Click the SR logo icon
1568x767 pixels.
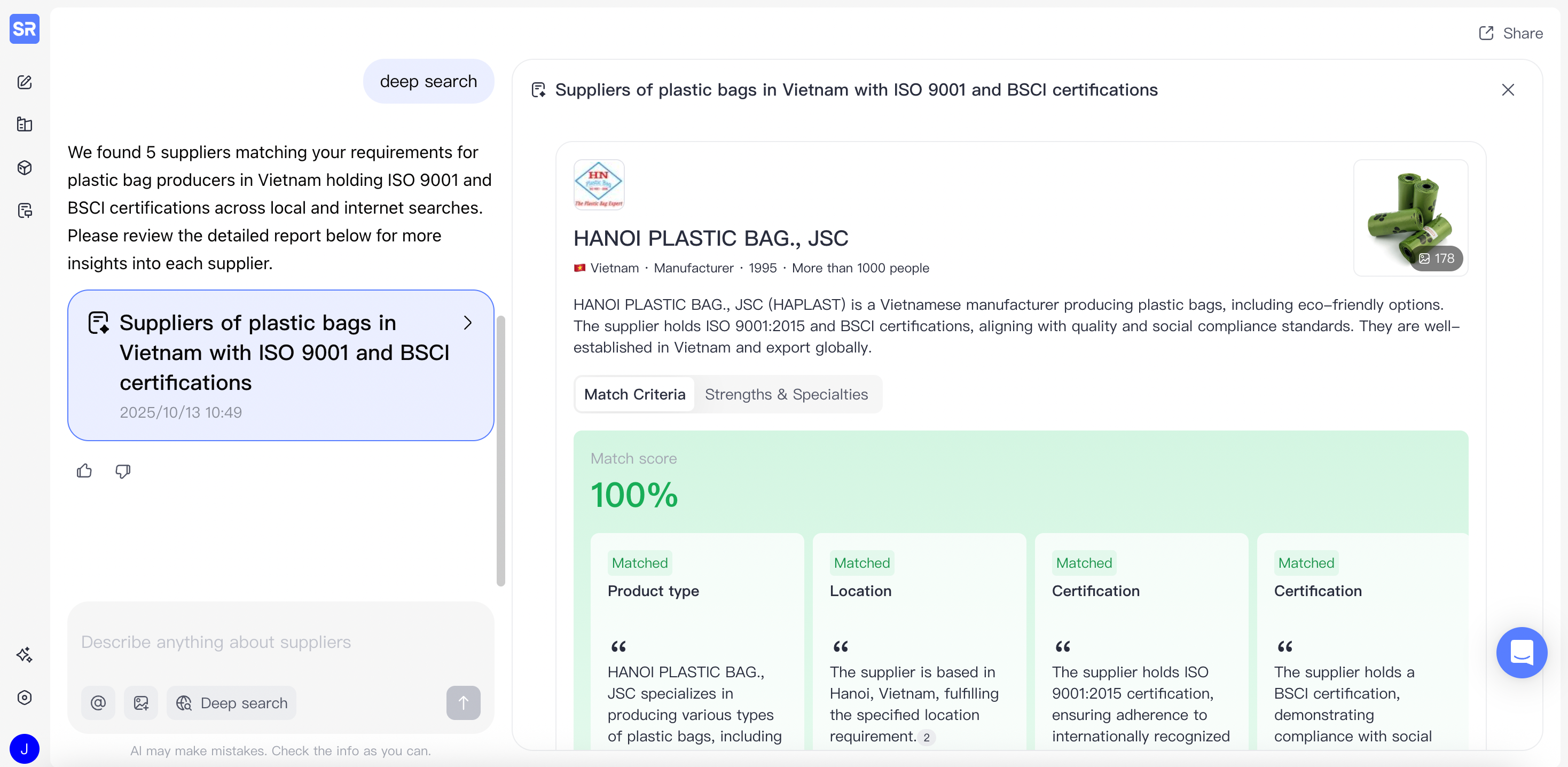coord(25,29)
